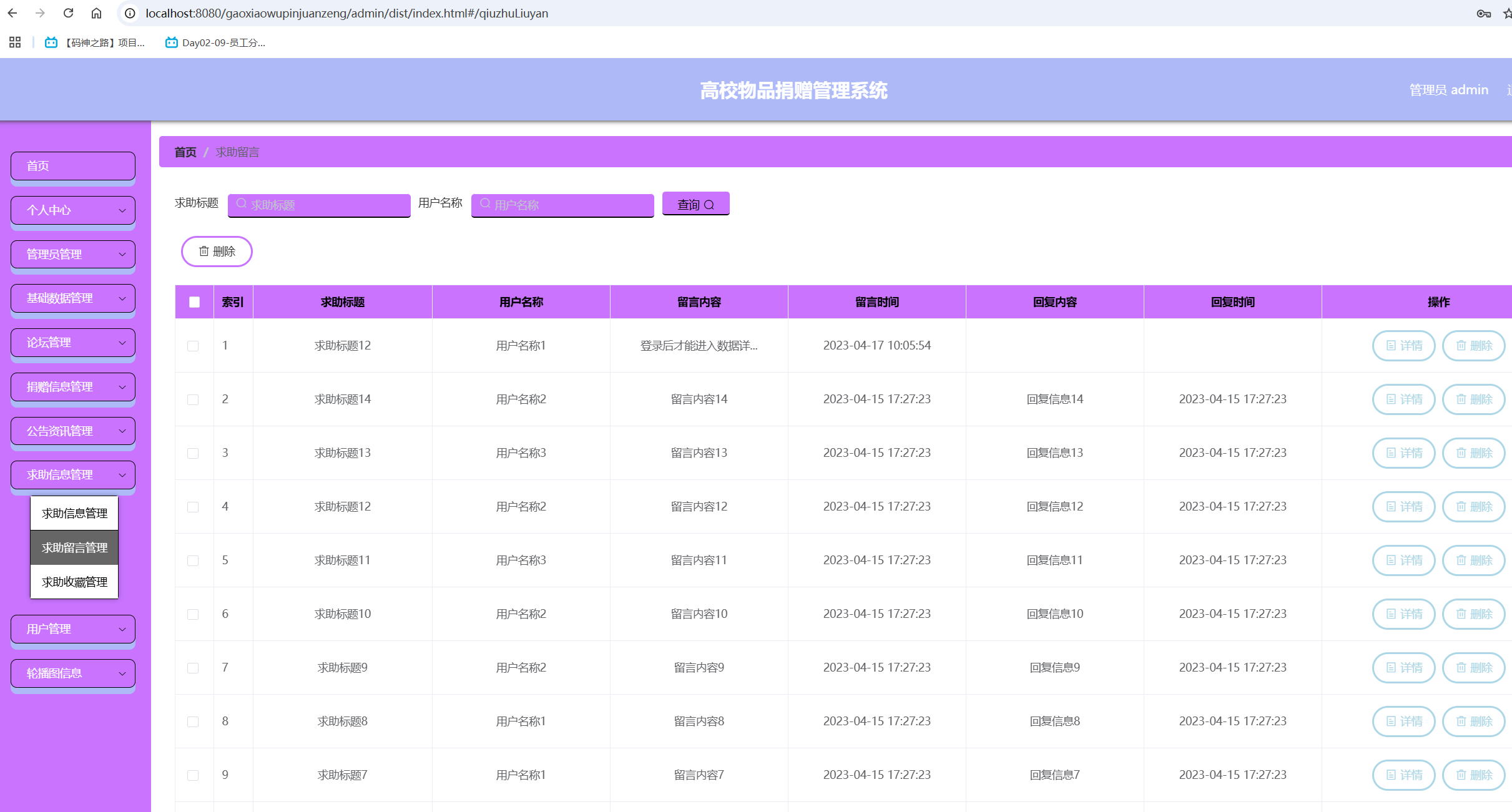Open 【码神之路】项目 bookmark
1512x812 pixels.
(95, 42)
